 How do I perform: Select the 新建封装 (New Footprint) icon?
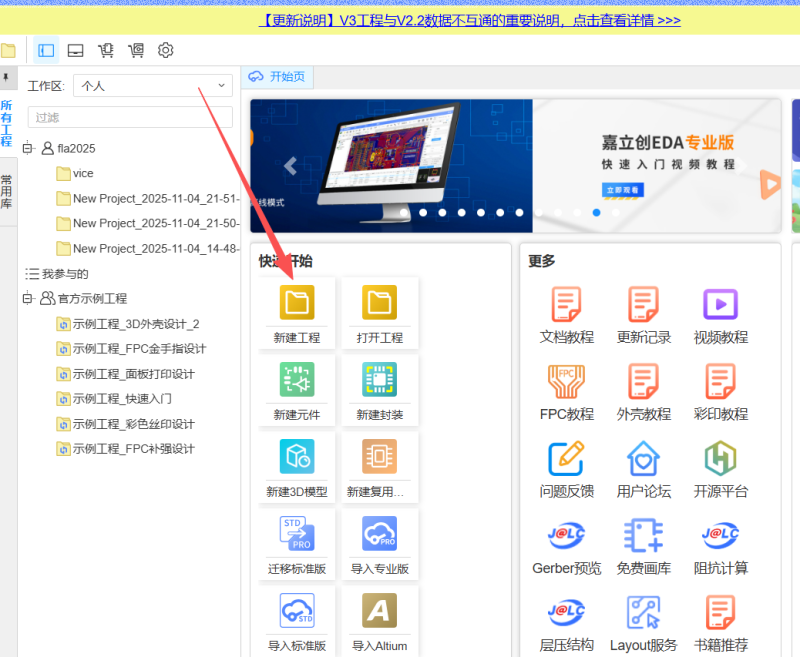(380, 380)
